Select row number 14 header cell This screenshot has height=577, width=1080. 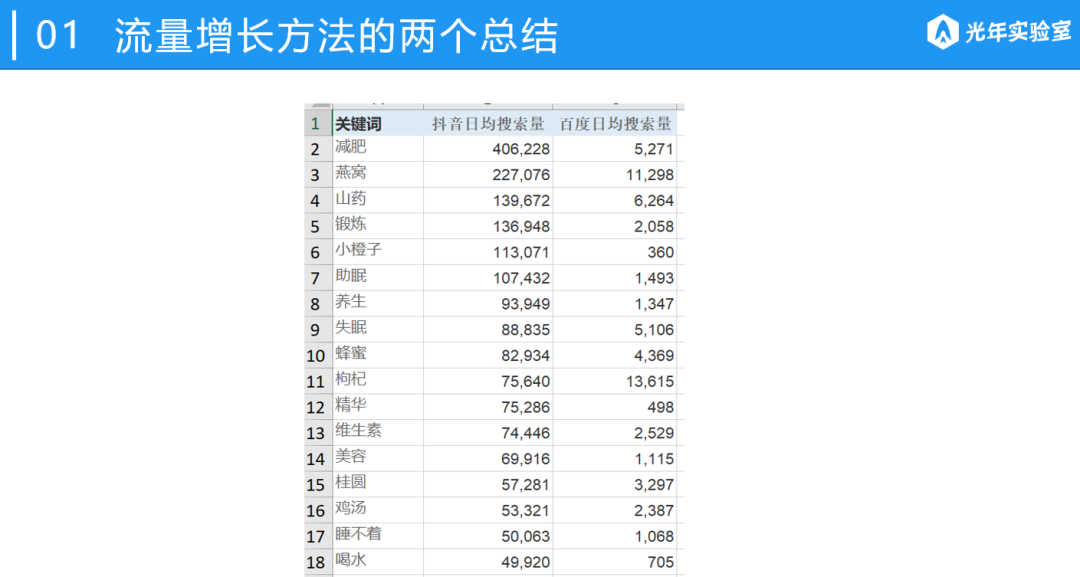pos(316,457)
